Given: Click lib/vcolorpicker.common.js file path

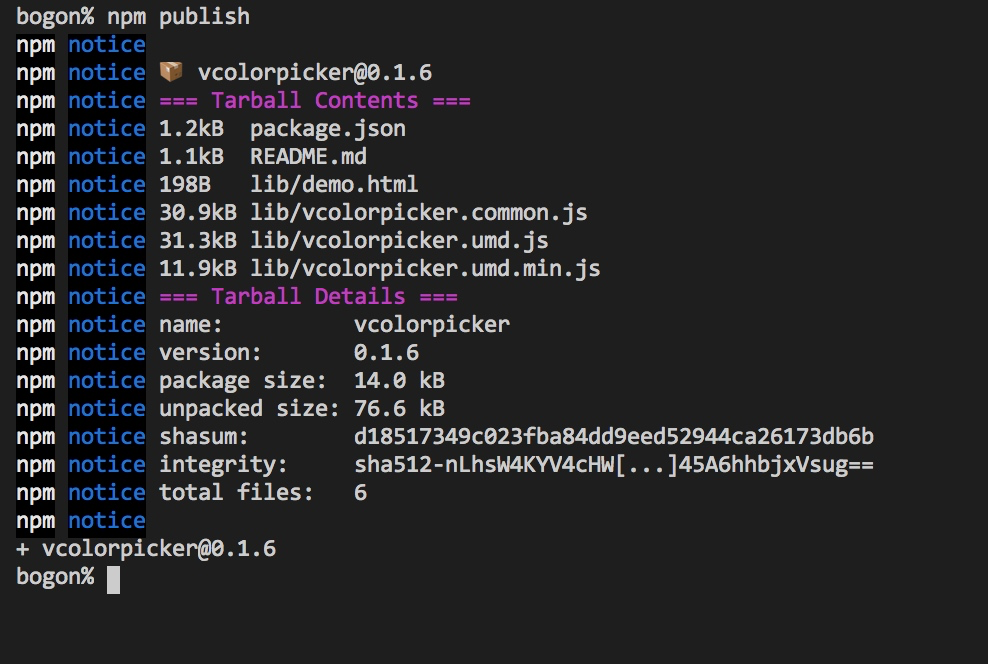Looking at the screenshot, I should click(x=418, y=213).
